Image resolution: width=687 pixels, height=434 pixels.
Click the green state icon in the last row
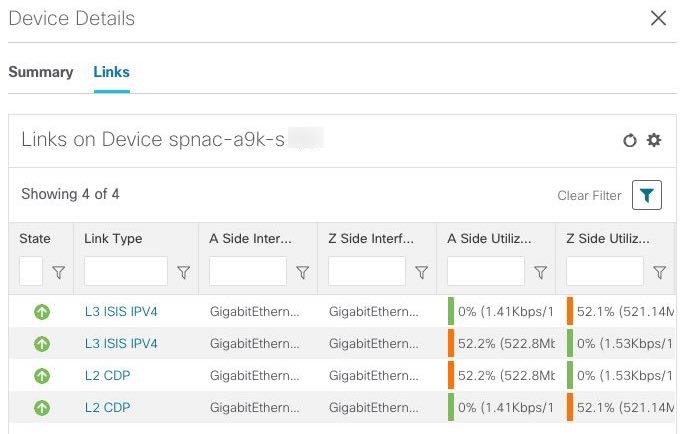click(42, 407)
